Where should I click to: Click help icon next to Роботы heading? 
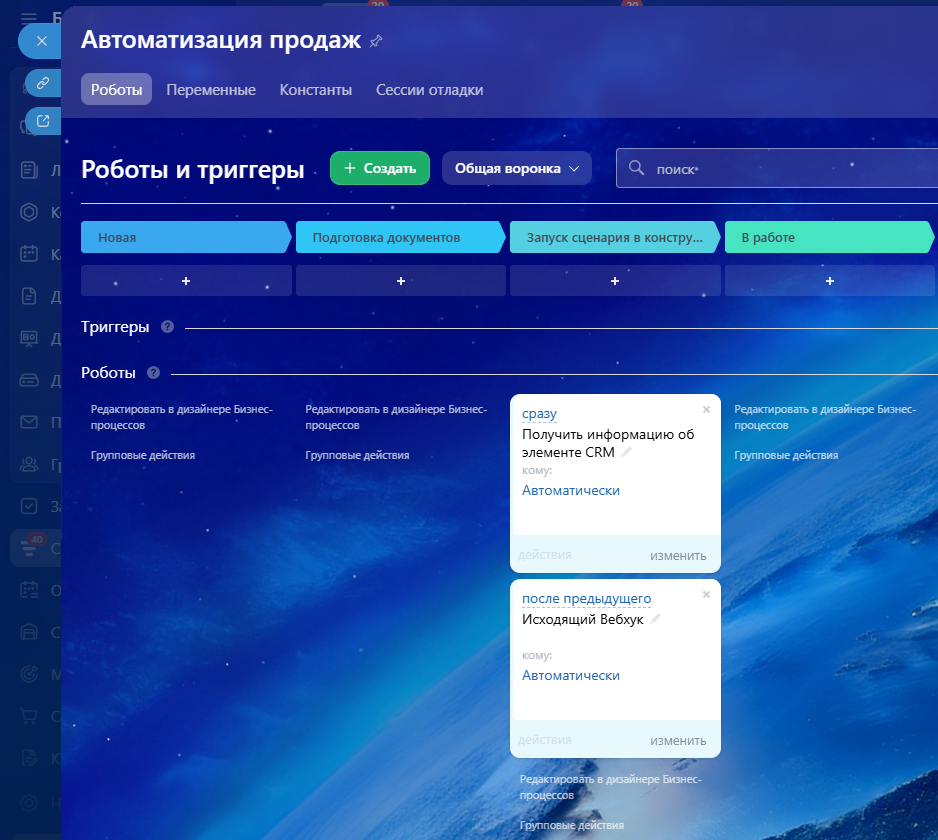(x=153, y=373)
